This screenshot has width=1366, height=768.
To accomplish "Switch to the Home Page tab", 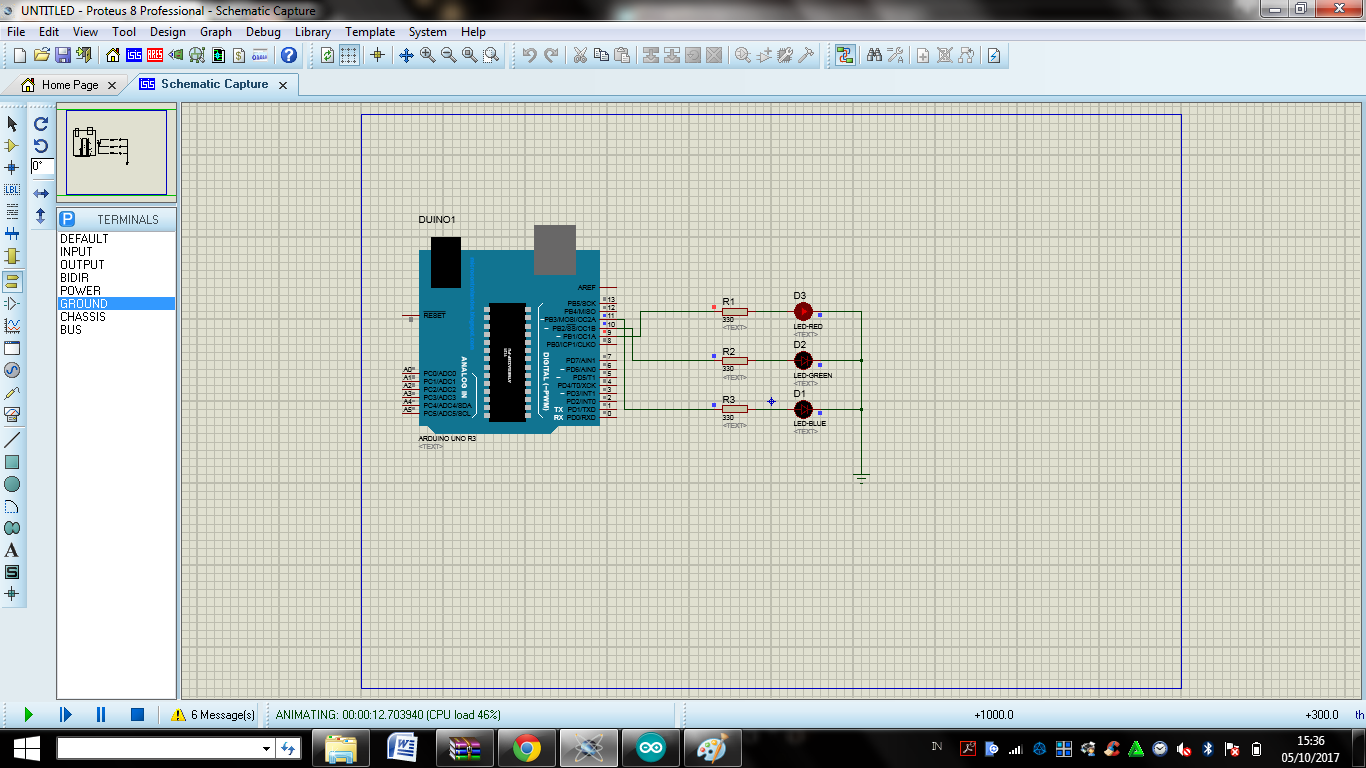I will coord(70,85).
